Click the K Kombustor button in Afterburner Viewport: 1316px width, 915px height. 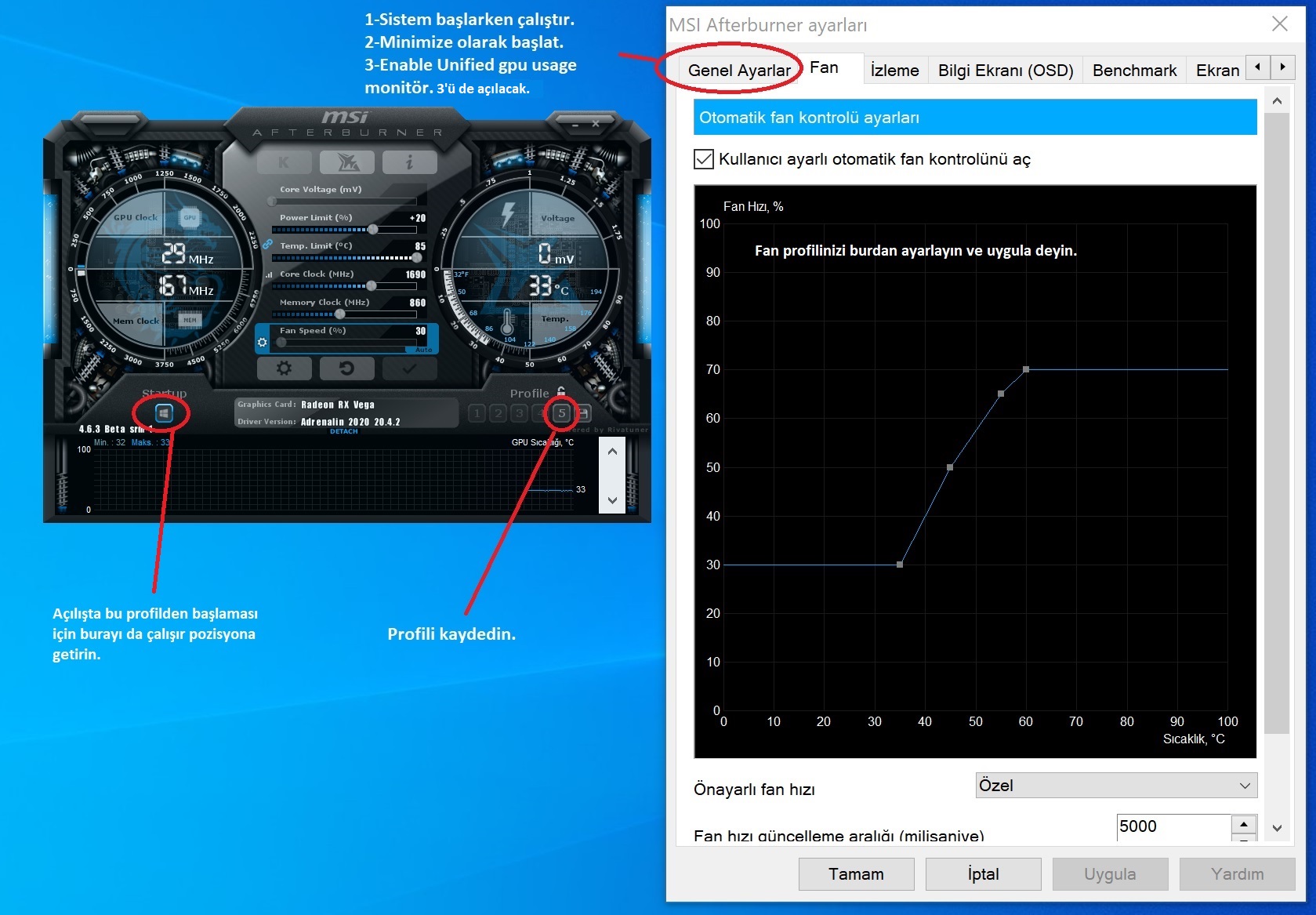(284, 162)
